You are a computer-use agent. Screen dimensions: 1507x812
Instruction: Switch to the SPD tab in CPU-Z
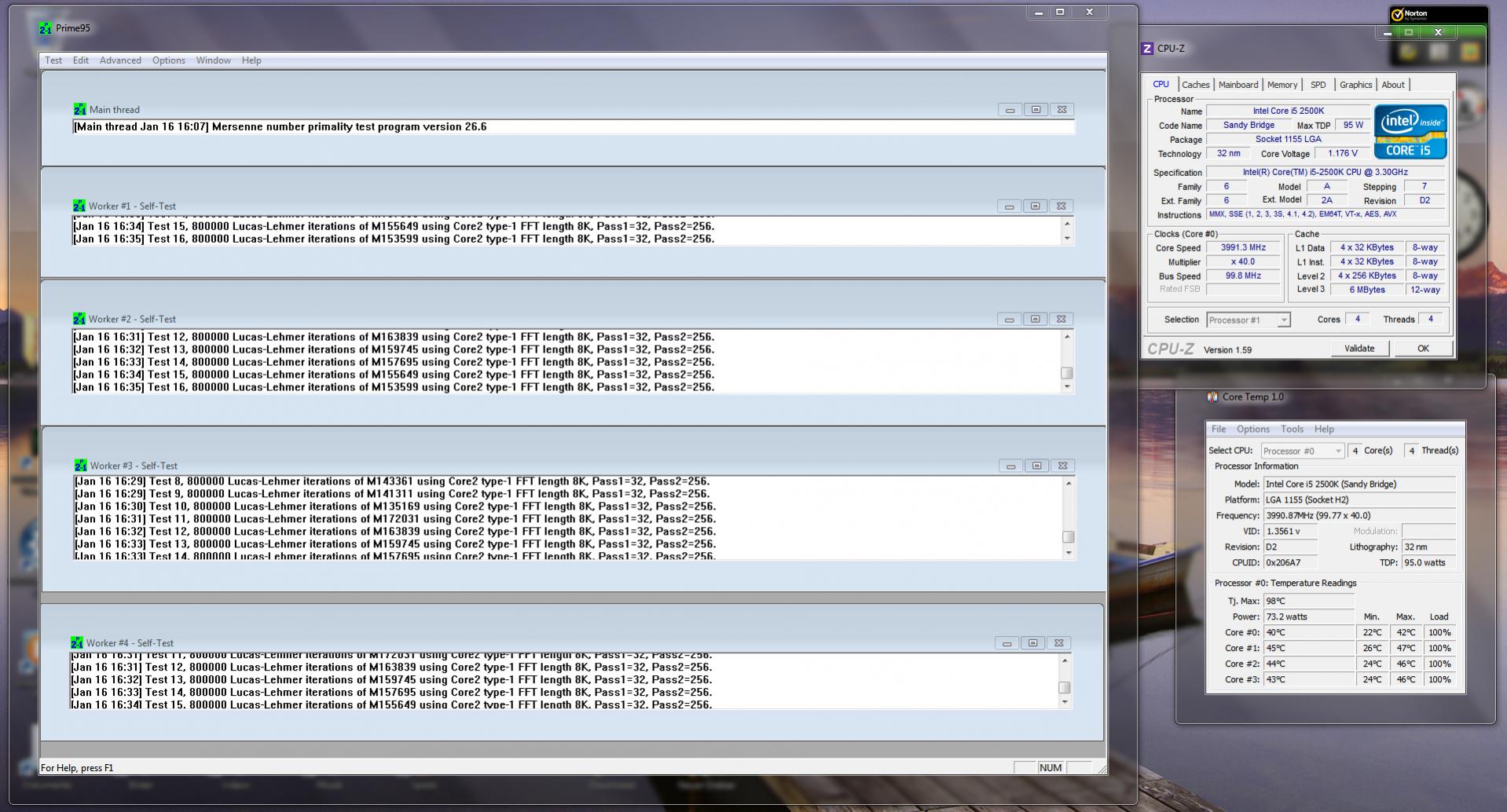(x=1318, y=85)
